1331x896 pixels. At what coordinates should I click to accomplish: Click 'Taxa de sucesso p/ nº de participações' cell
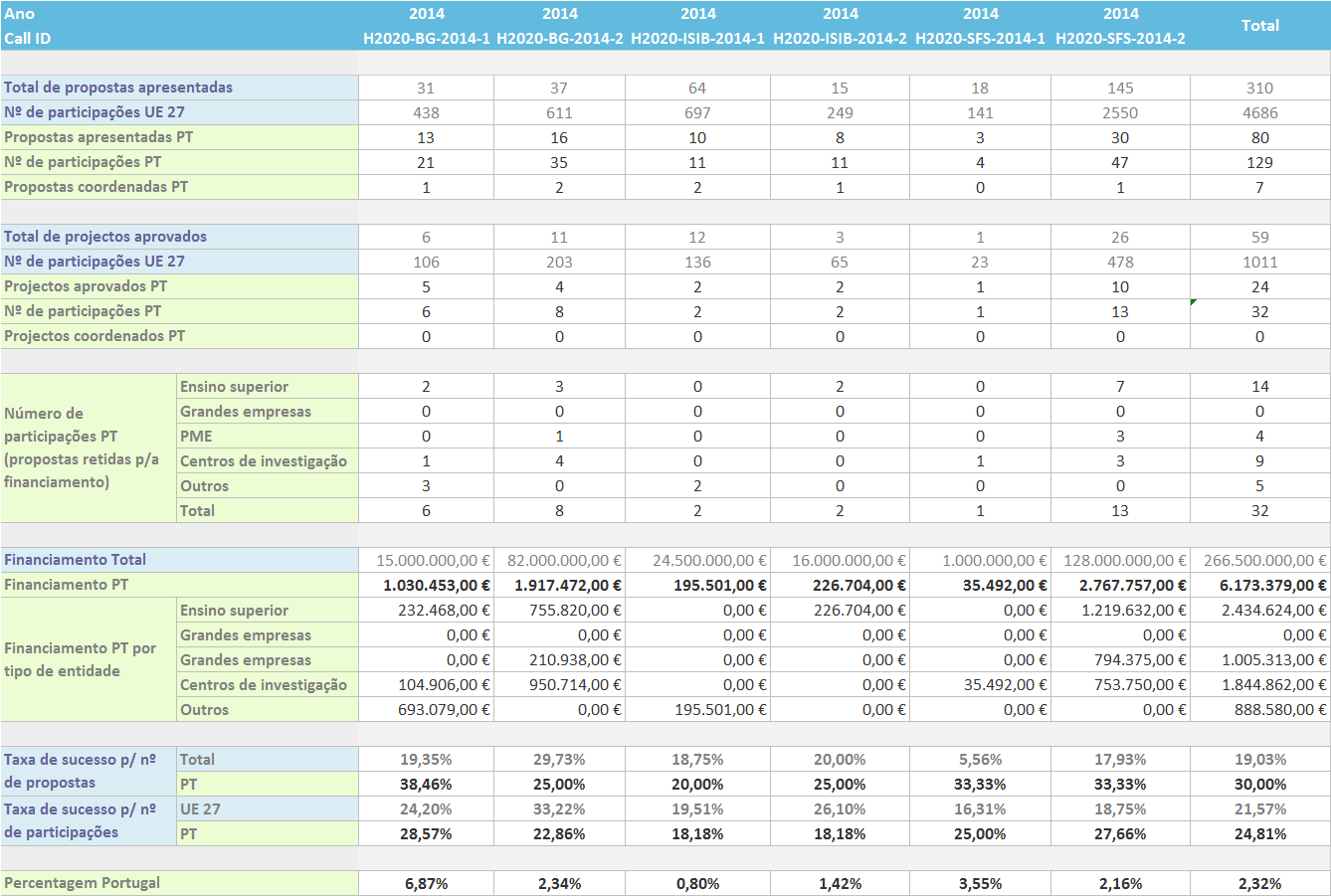click(x=89, y=820)
